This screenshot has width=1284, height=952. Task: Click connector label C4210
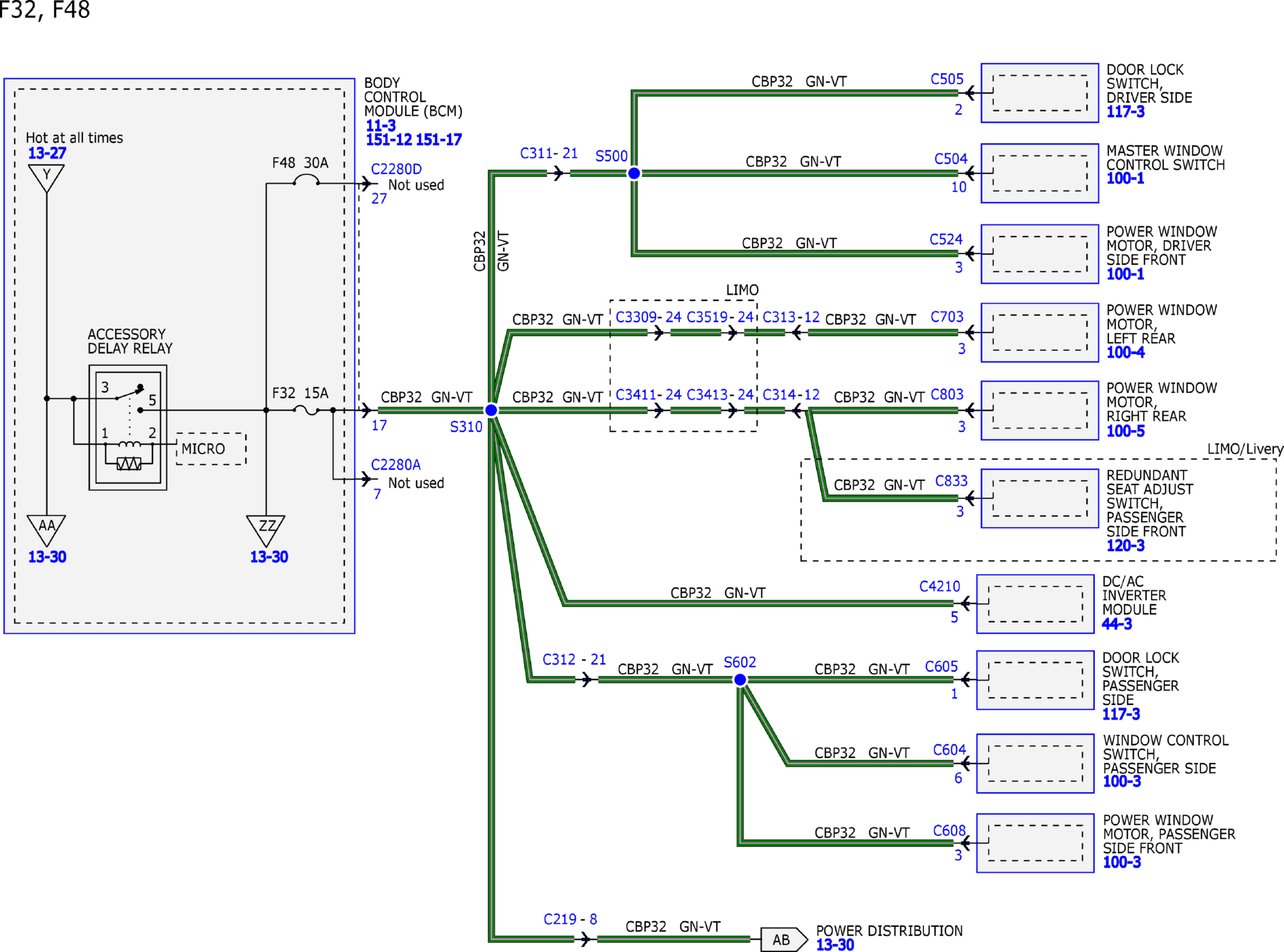click(939, 587)
